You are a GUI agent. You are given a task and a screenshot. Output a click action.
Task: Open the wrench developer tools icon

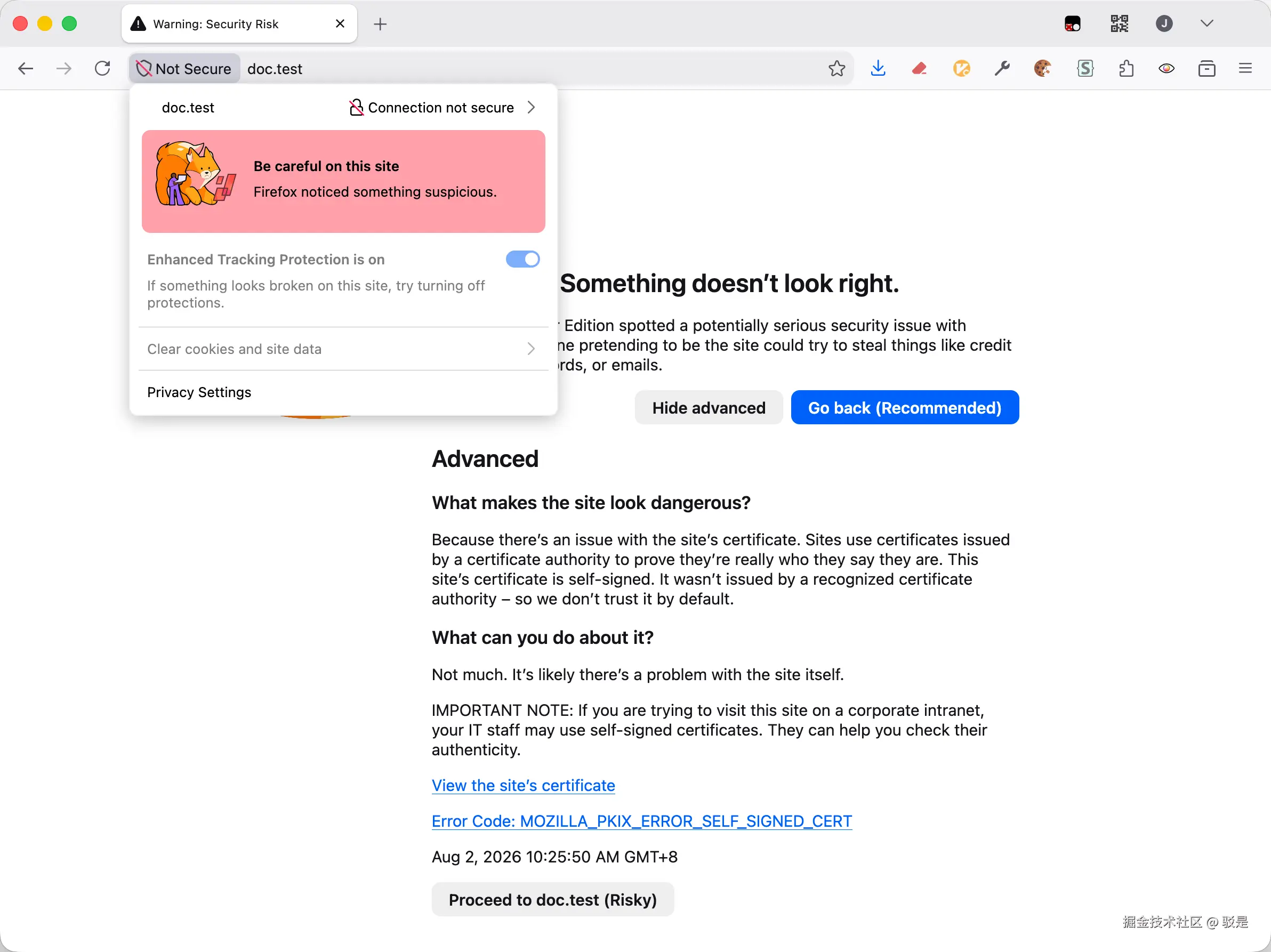(1002, 68)
